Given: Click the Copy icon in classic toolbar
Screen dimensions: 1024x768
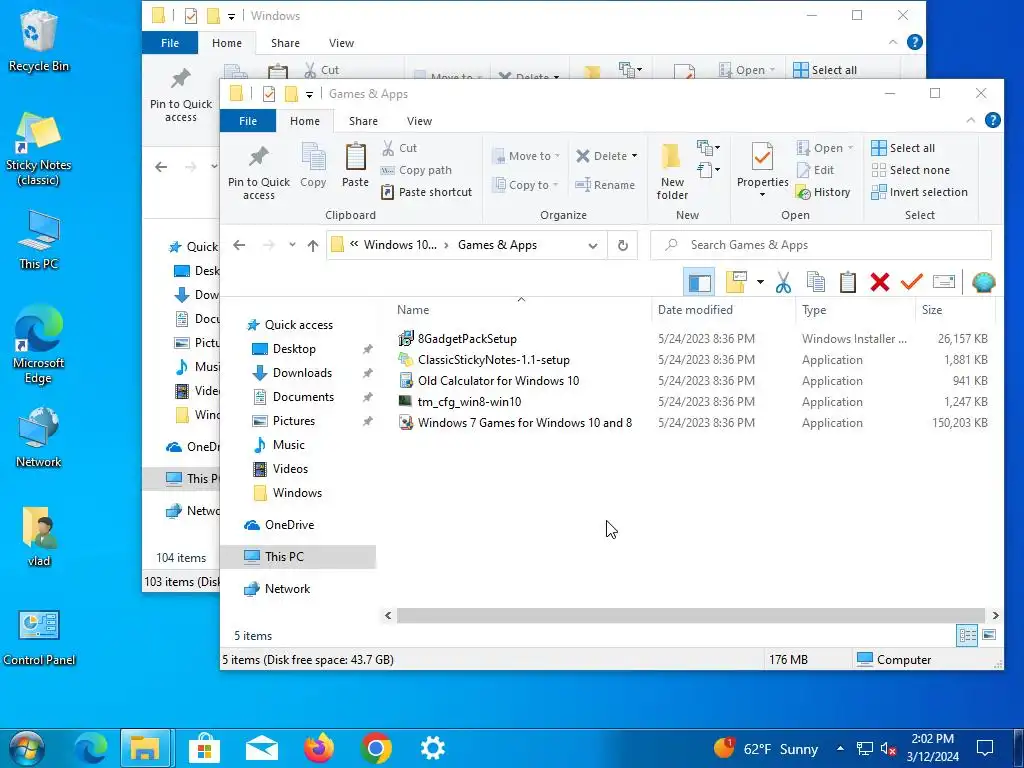Looking at the screenshot, I should coord(816,282).
